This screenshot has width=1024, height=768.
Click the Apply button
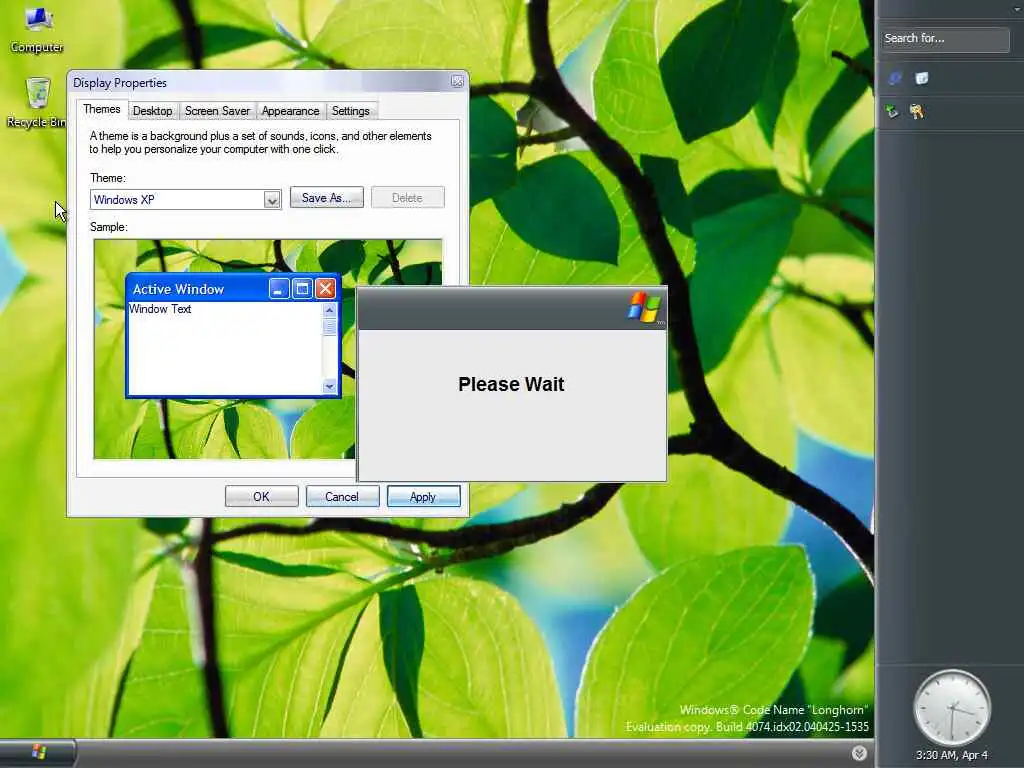(423, 497)
